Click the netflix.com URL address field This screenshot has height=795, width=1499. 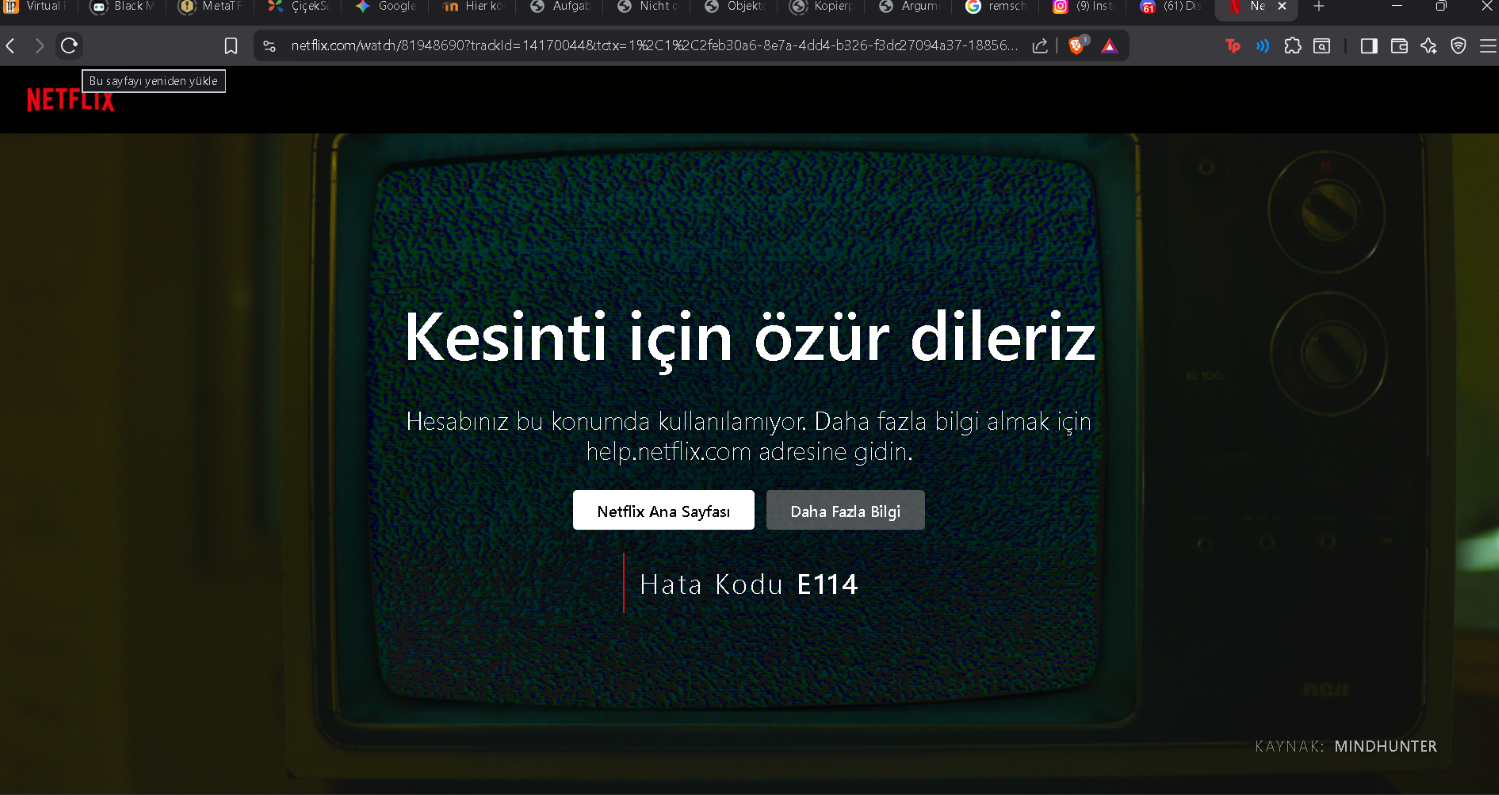tap(655, 46)
